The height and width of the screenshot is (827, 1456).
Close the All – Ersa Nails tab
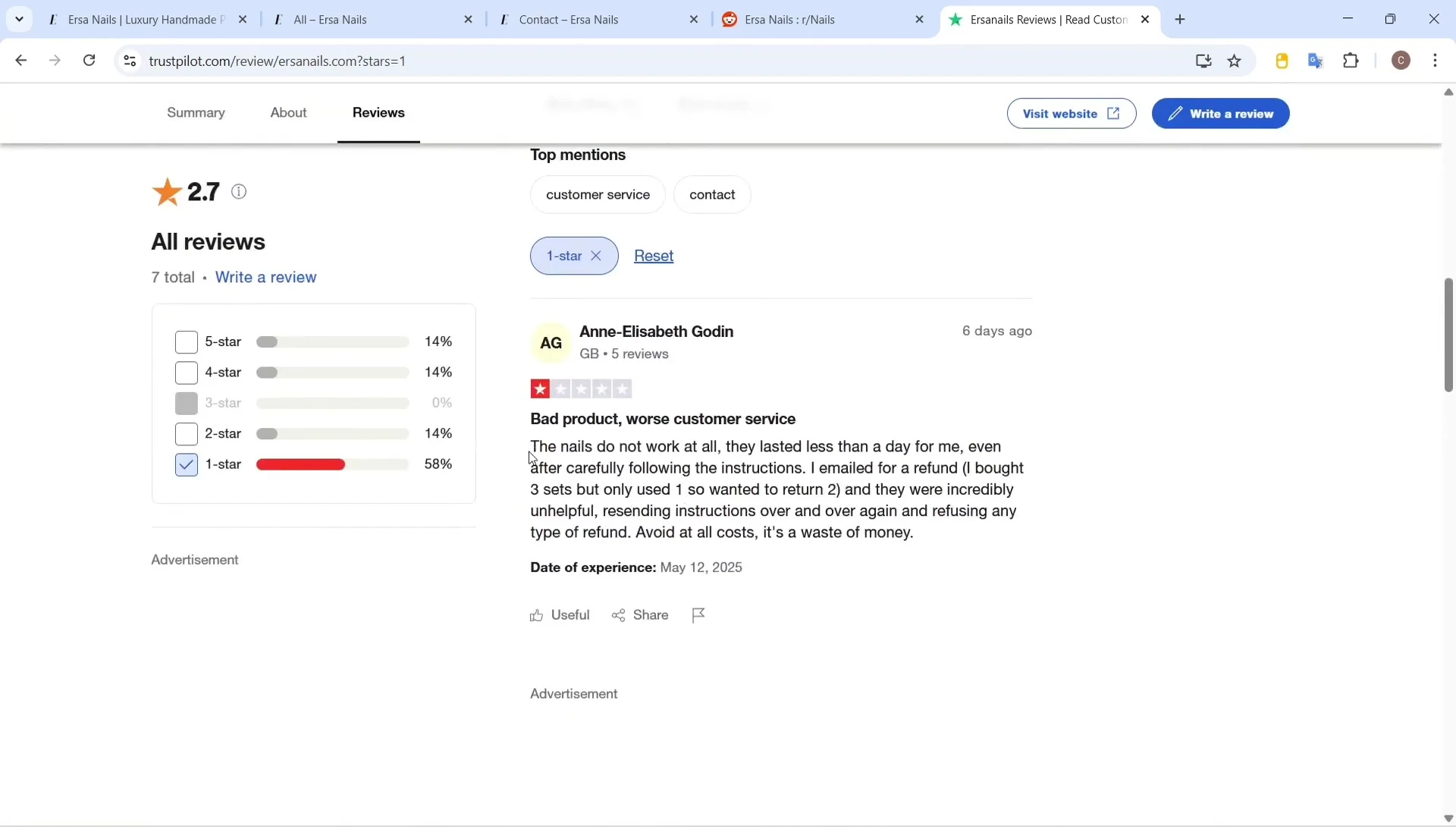pos(469,20)
